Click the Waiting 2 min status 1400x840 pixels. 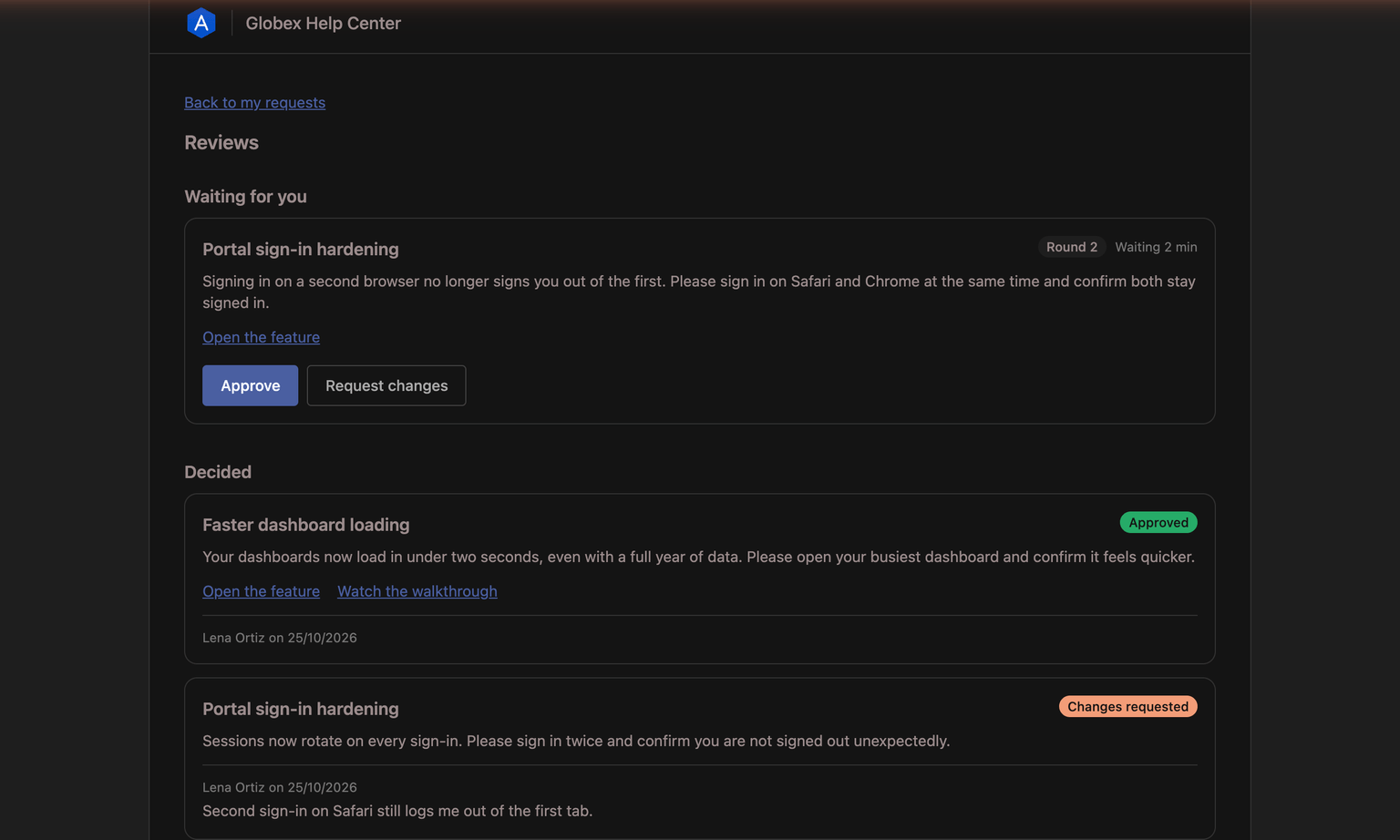coord(1156,247)
